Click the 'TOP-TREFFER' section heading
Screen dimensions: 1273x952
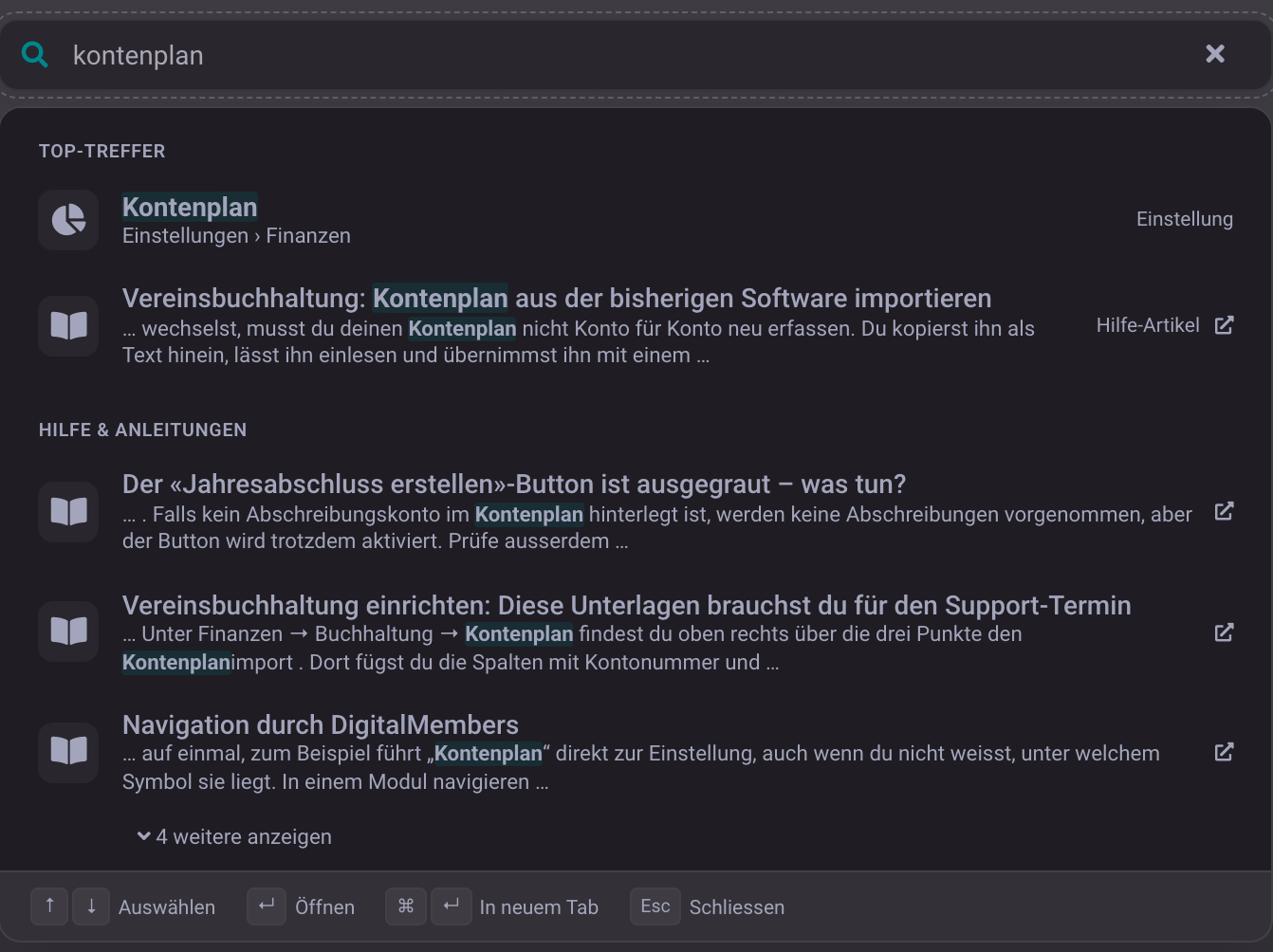click(x=102, y=152)
